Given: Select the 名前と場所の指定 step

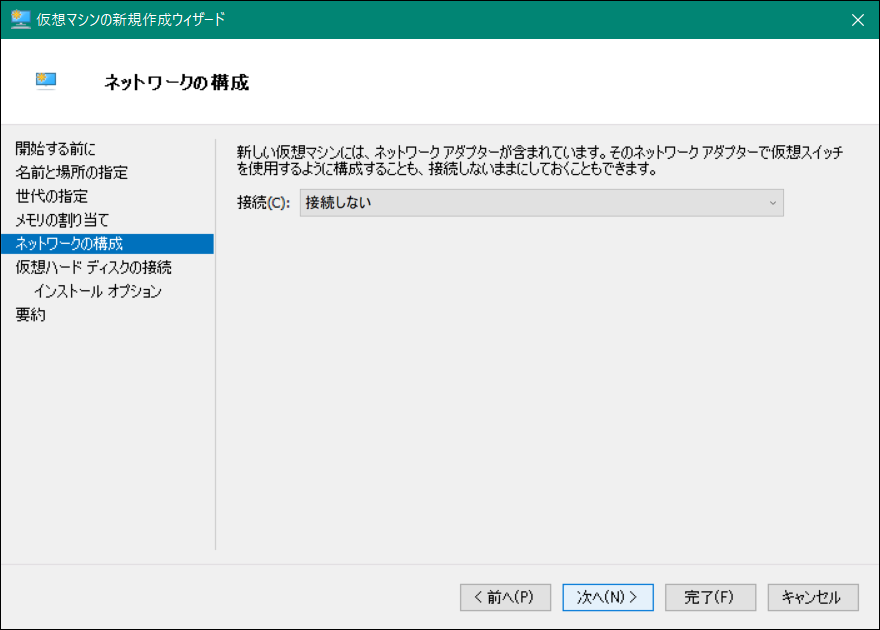Looking at the screenshot, I should tap(71, 172).
